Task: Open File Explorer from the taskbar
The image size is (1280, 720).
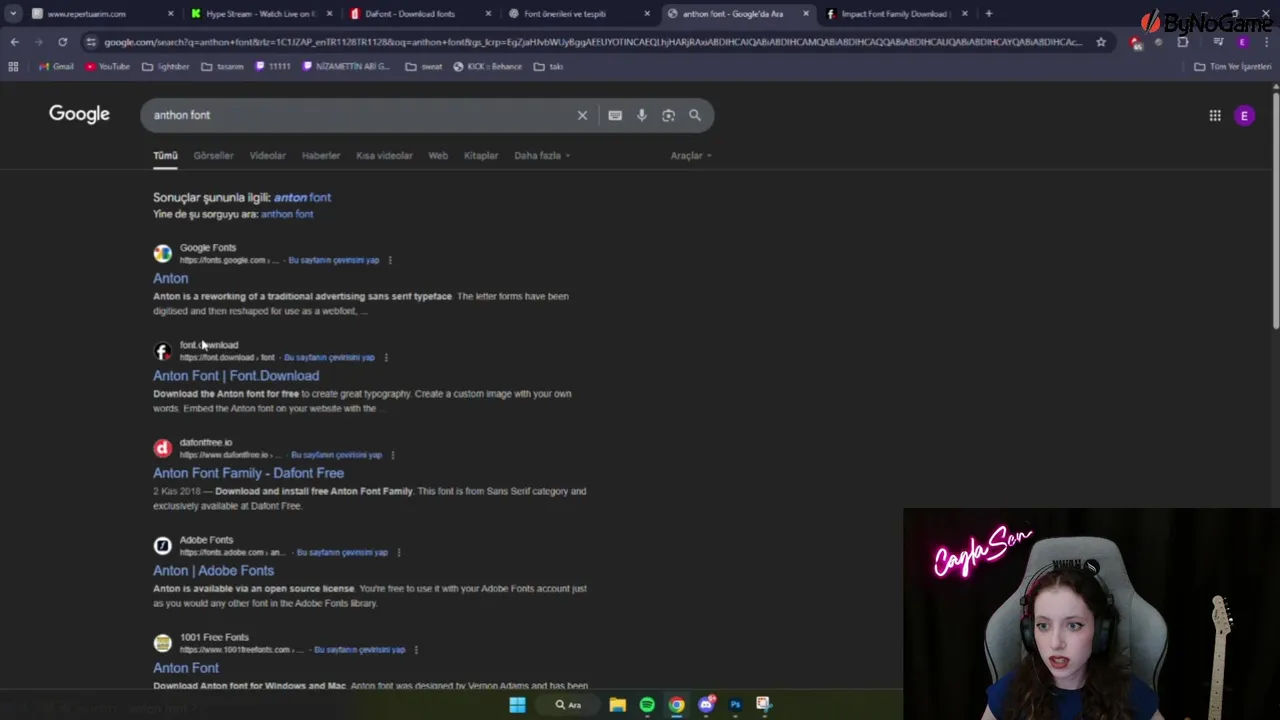Action: tap(618, 705)
